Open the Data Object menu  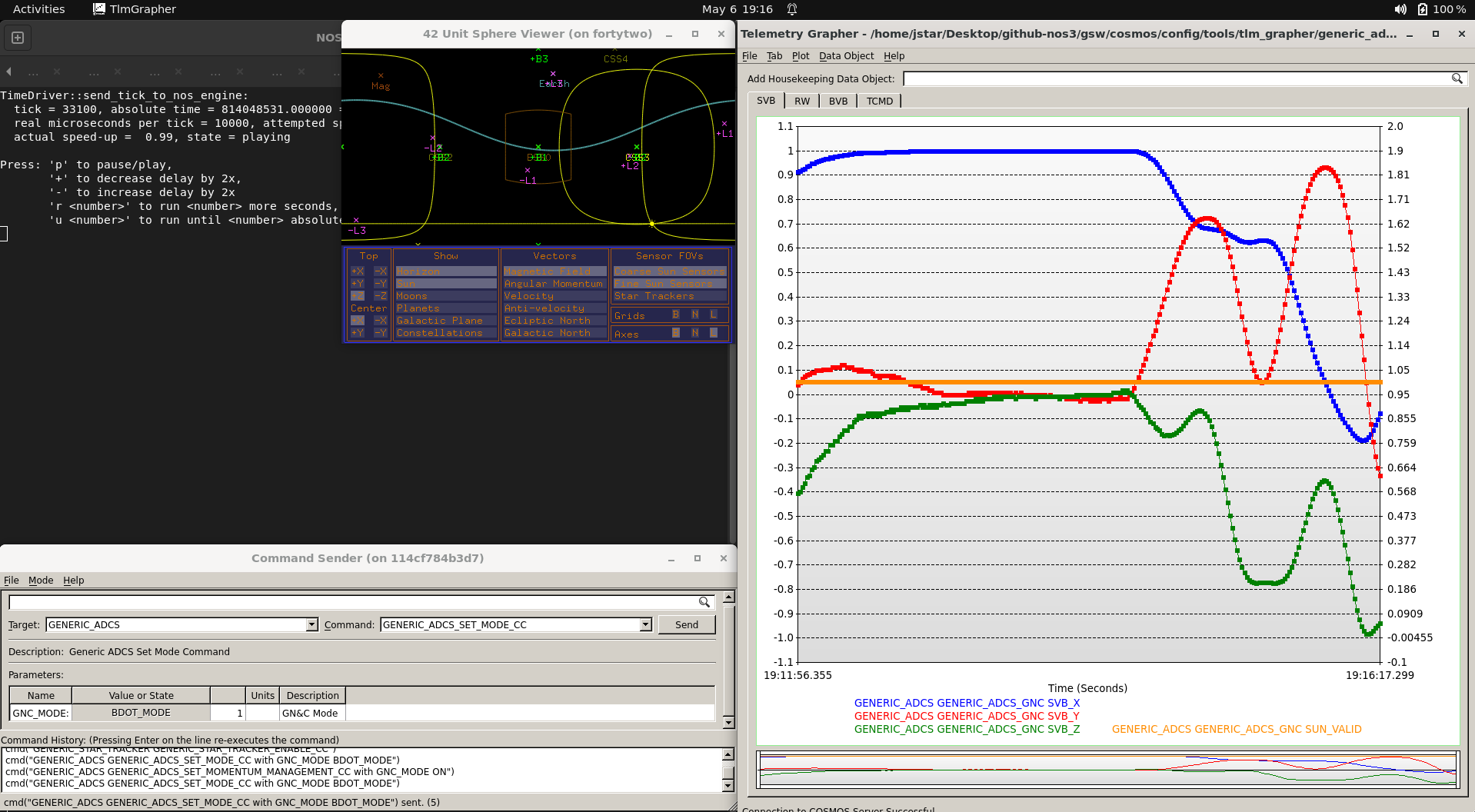(x=846, y=56)
